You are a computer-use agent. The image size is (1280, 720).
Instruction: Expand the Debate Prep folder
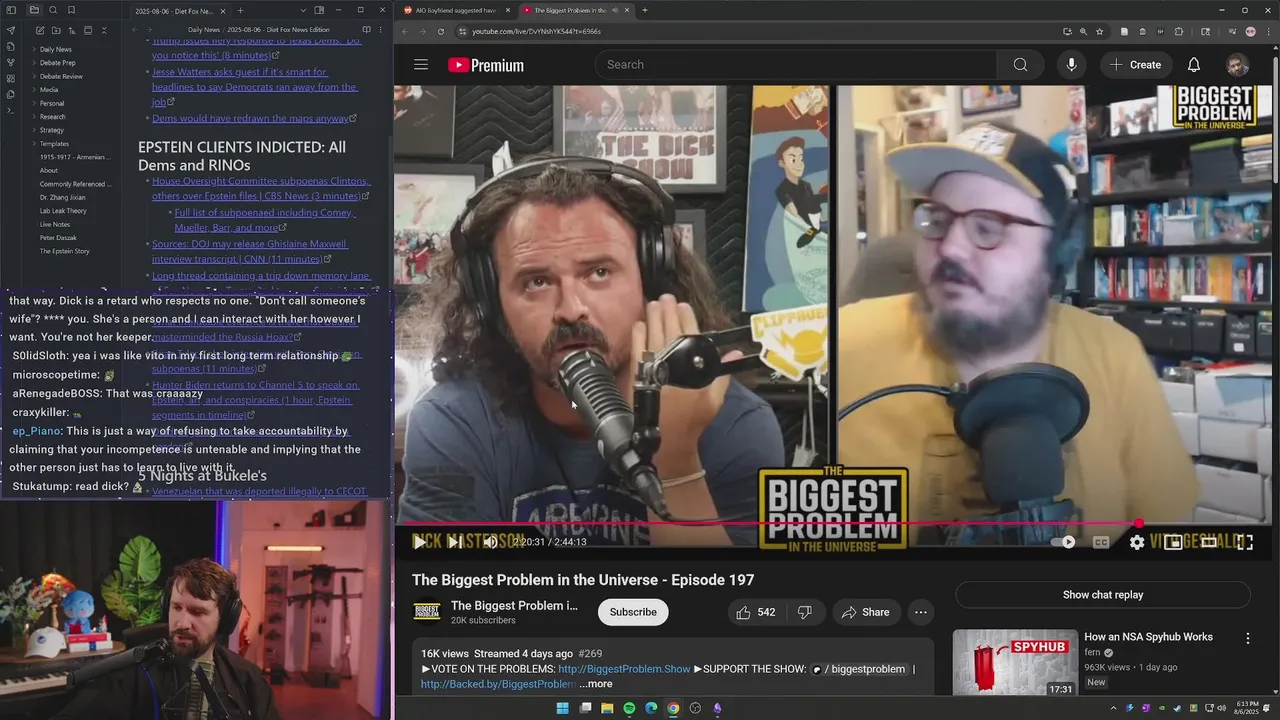57,63
